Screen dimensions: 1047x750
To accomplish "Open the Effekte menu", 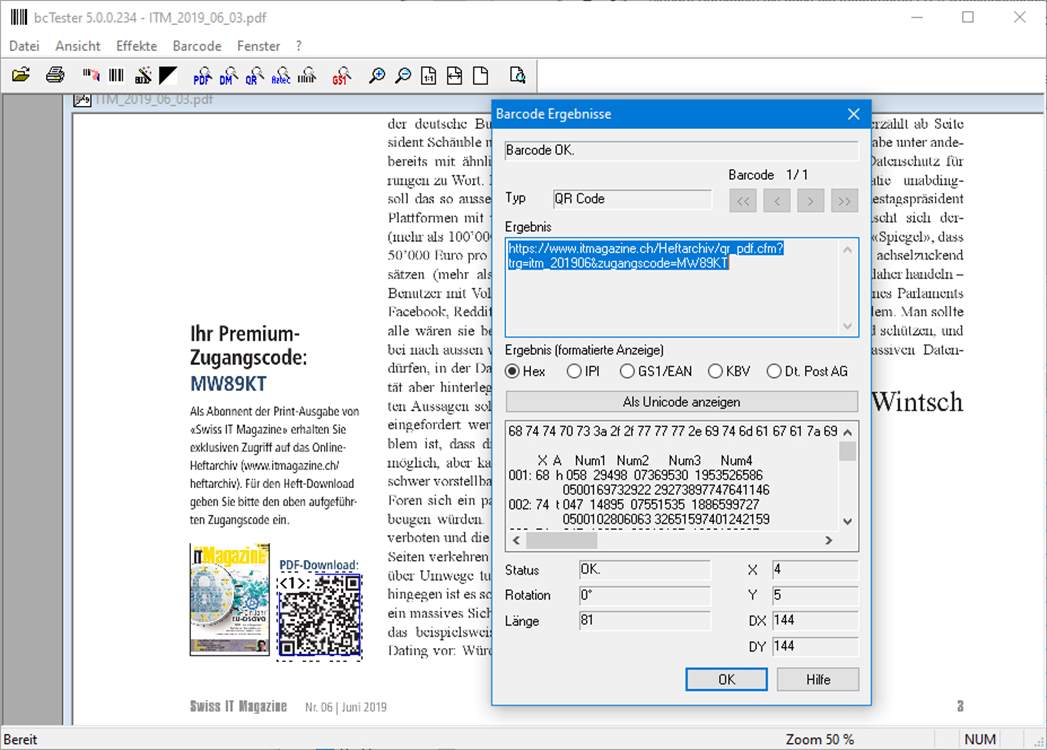I will pyautogui.click(x=136, y=46).
